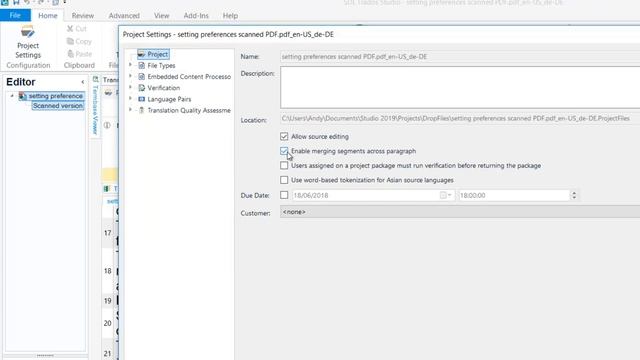Switch to the Add-Ins ribbon tab
This screenshot has width=640, height=360.
click(x=196, y=16)
